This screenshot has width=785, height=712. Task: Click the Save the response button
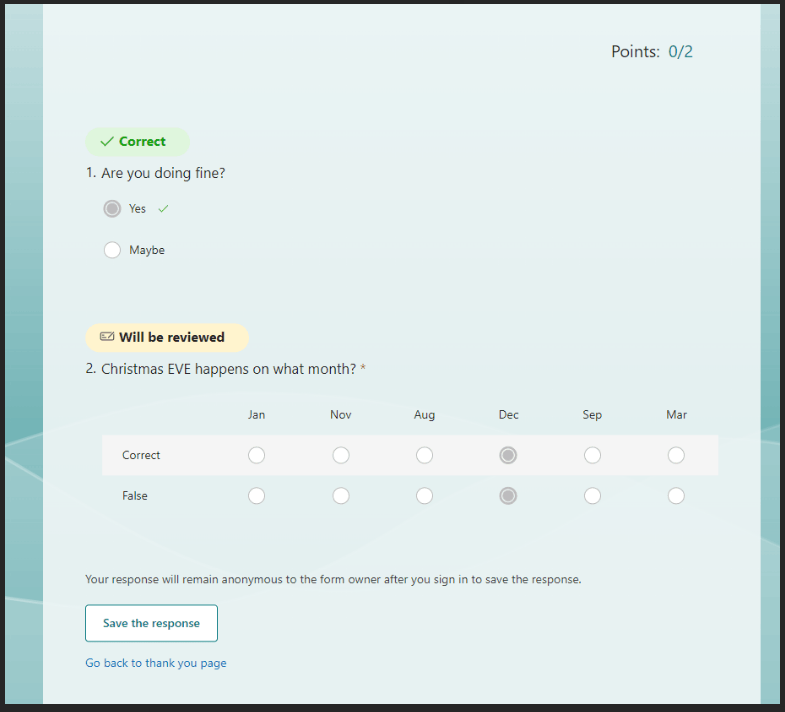151,623
